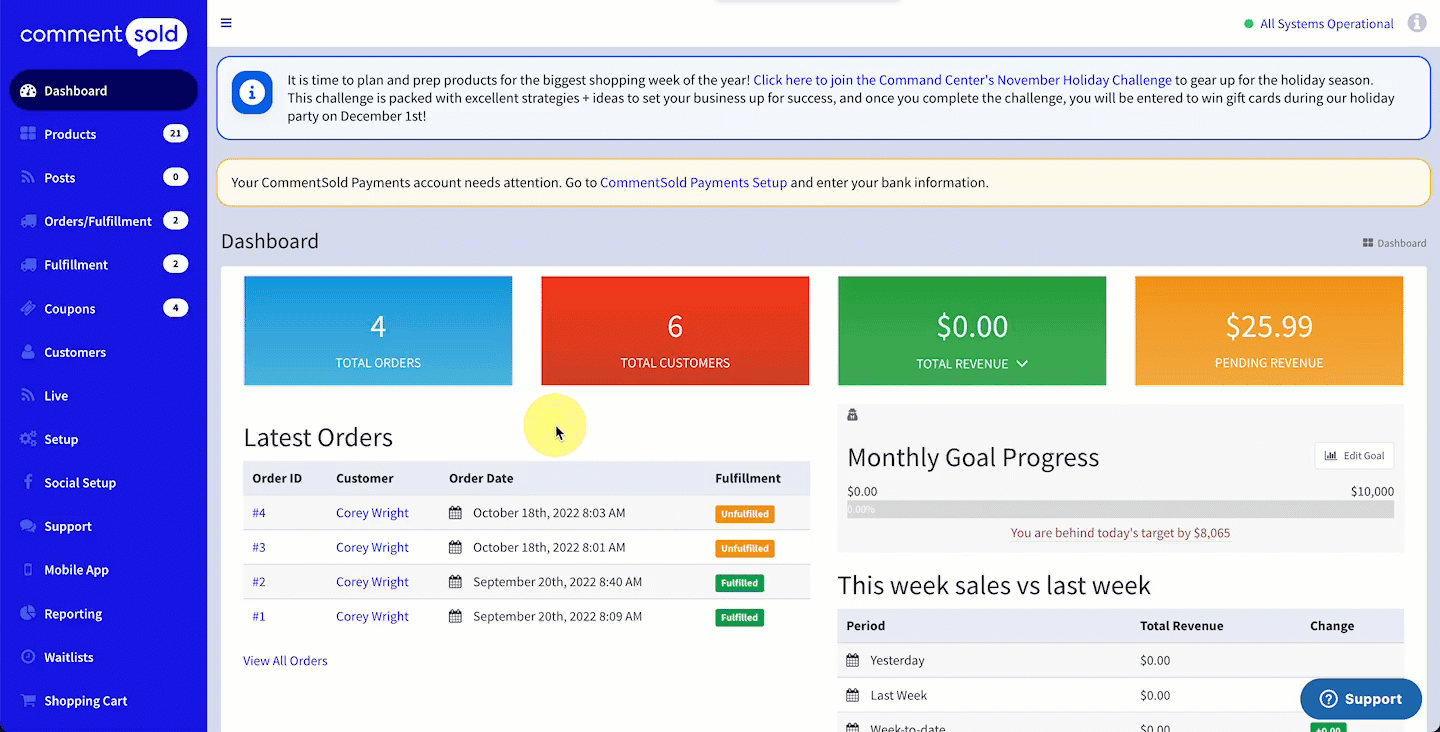Open order #4 link
This screenshot has height=732, width=1440.
tap(259, 513)
